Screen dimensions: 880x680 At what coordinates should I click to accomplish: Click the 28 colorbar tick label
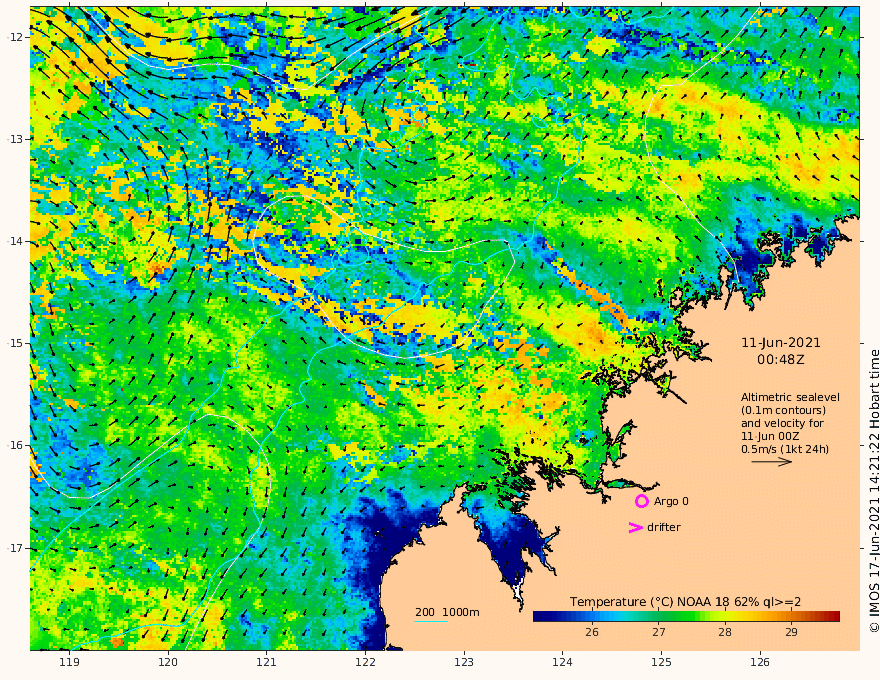725,632
